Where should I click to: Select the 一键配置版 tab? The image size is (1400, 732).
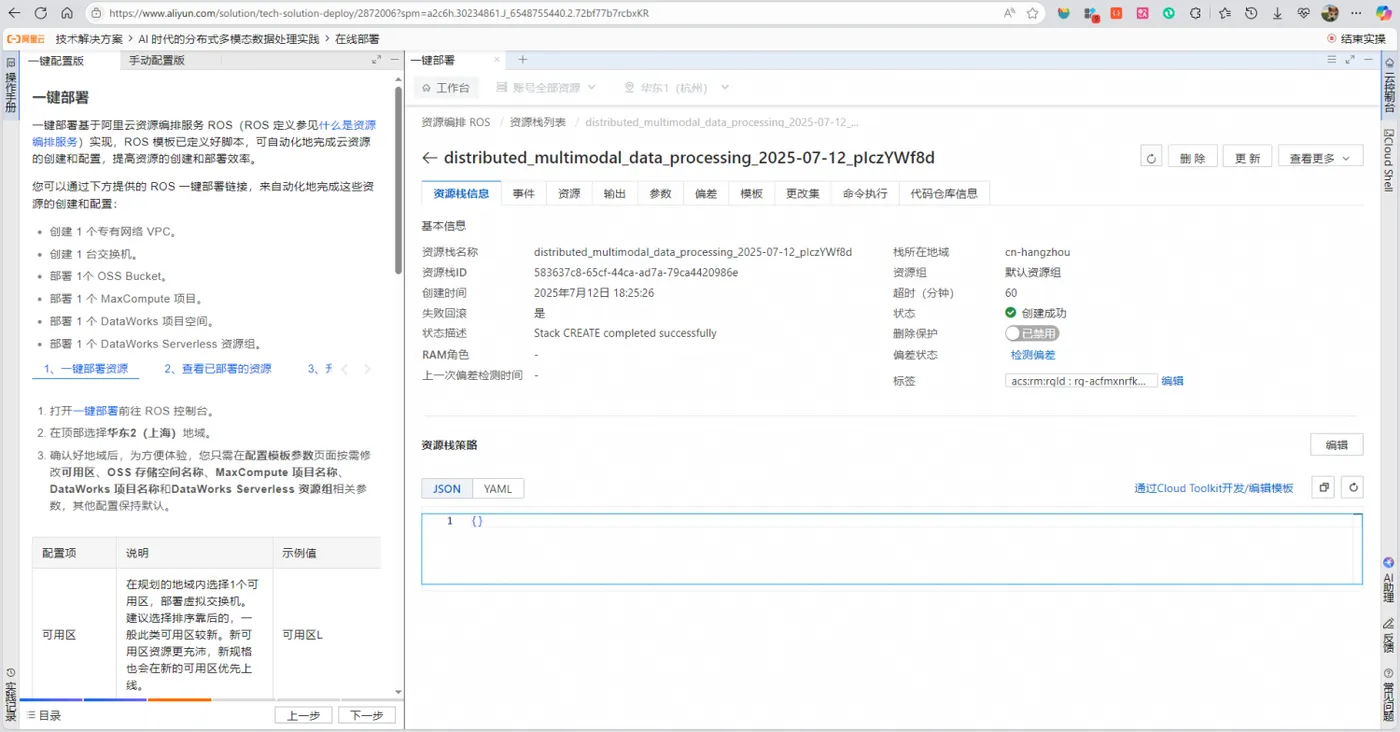[56, 60]
